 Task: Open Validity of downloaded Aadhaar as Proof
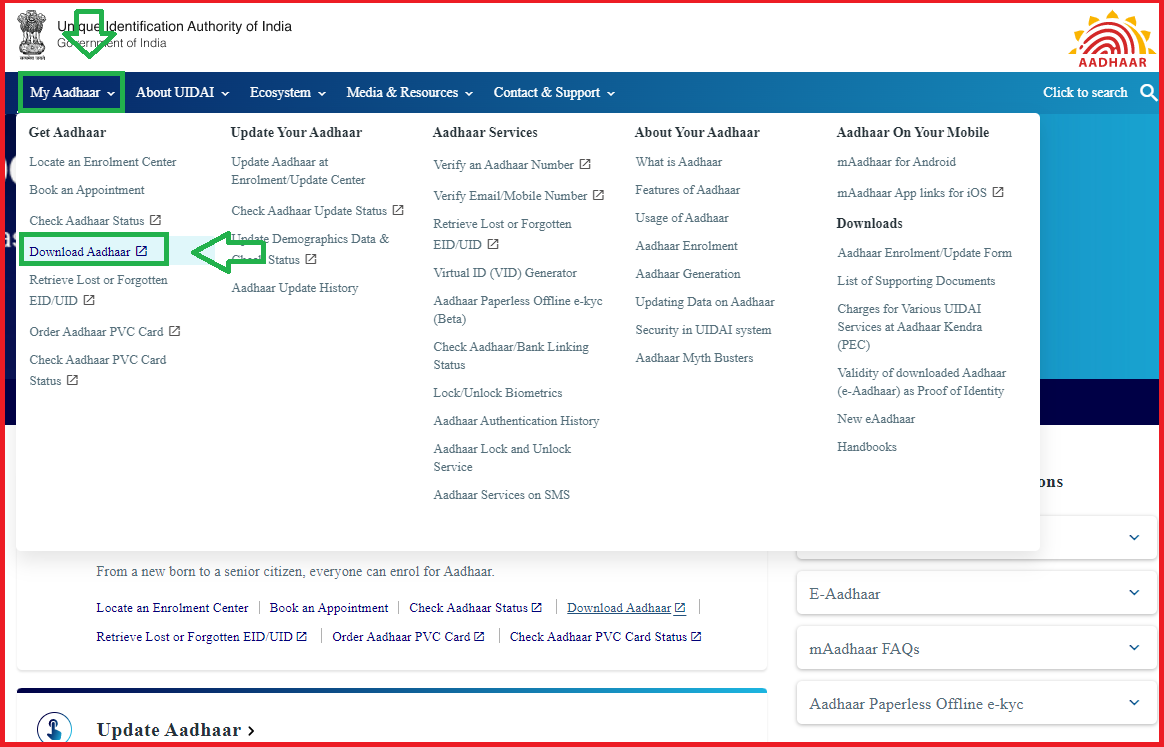pos(922,382)
